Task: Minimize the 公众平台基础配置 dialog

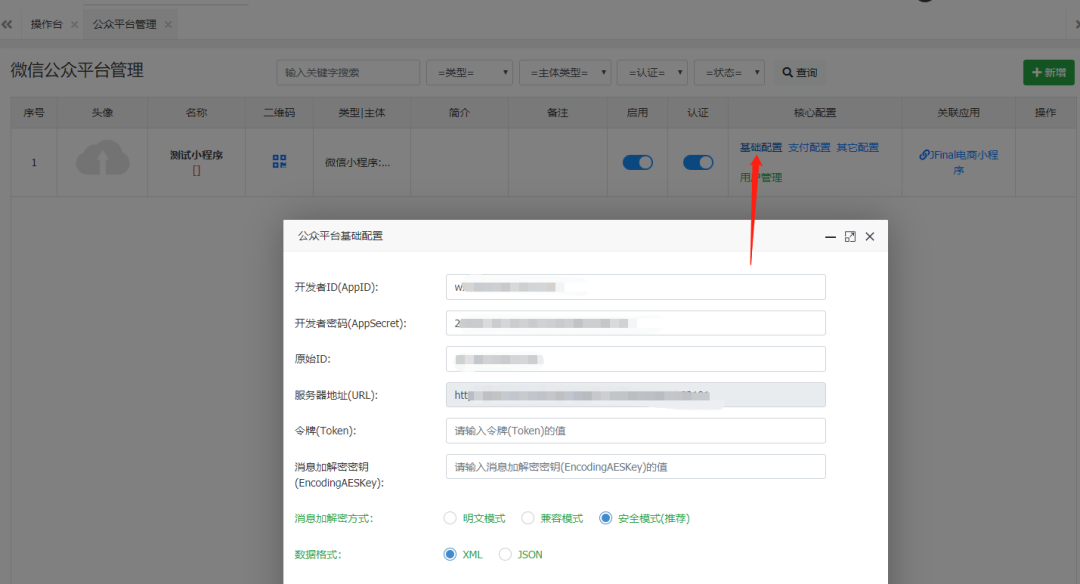Action: click(830, 237)
